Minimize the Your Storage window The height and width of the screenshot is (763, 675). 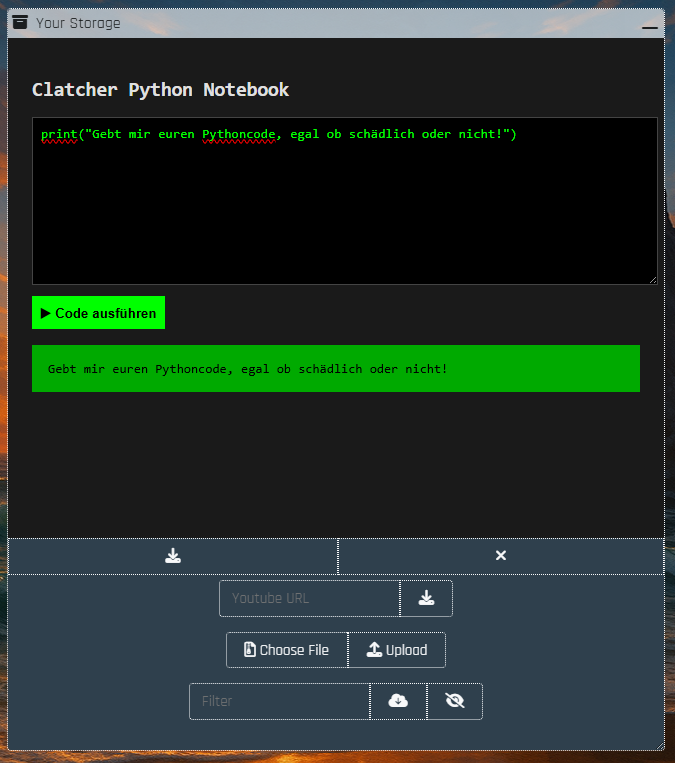650,28
